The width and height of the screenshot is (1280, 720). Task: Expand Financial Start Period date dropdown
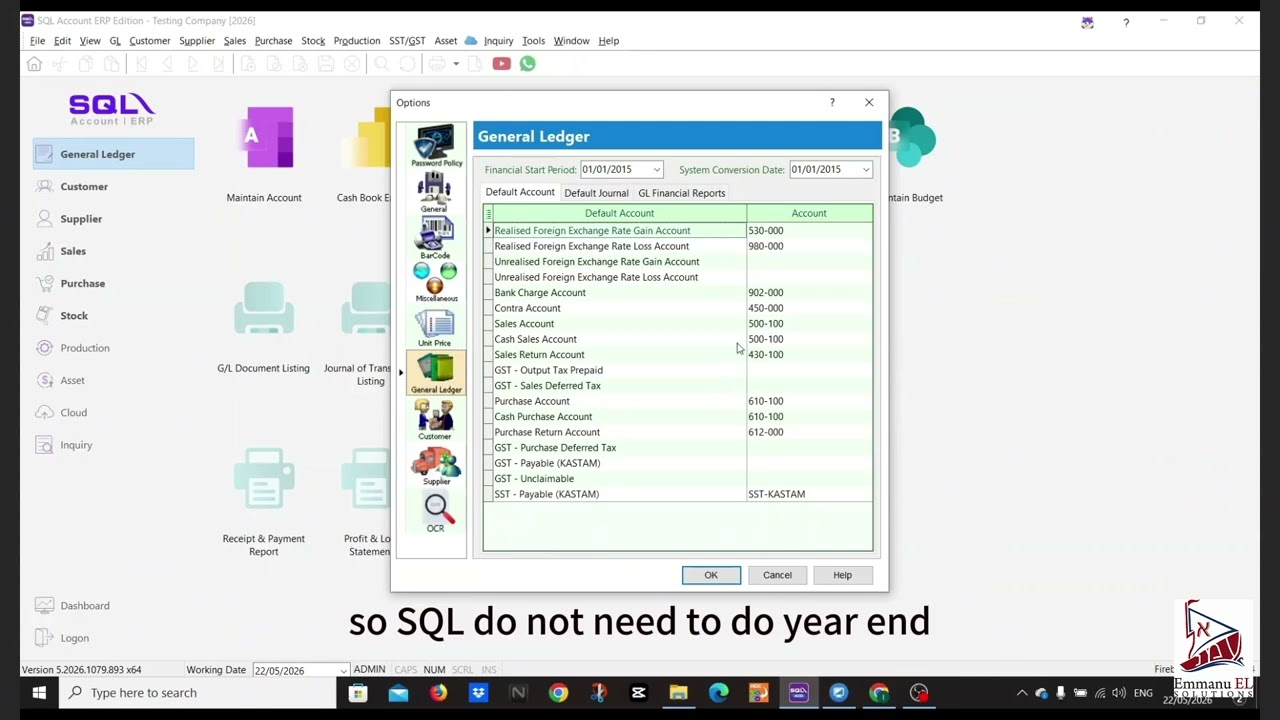click(656, 170)
